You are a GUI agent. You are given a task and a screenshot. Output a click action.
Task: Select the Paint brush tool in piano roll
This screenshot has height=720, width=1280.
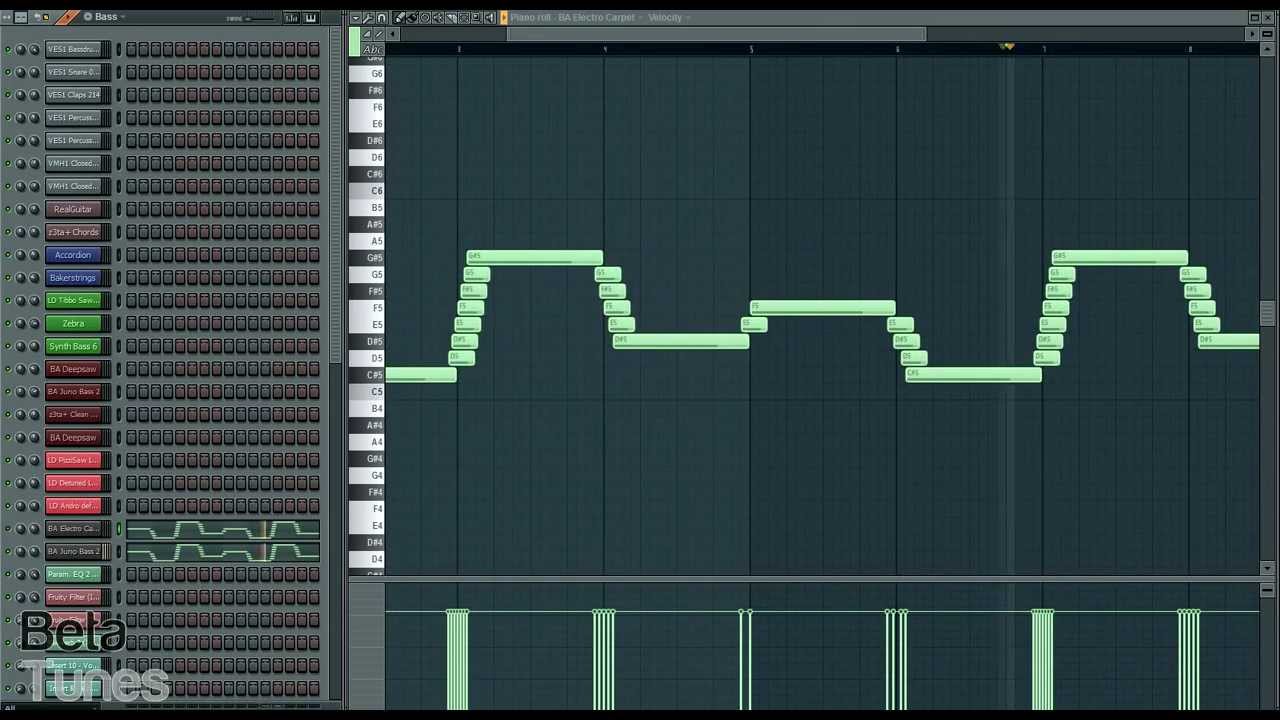click(x=412, y=17)
